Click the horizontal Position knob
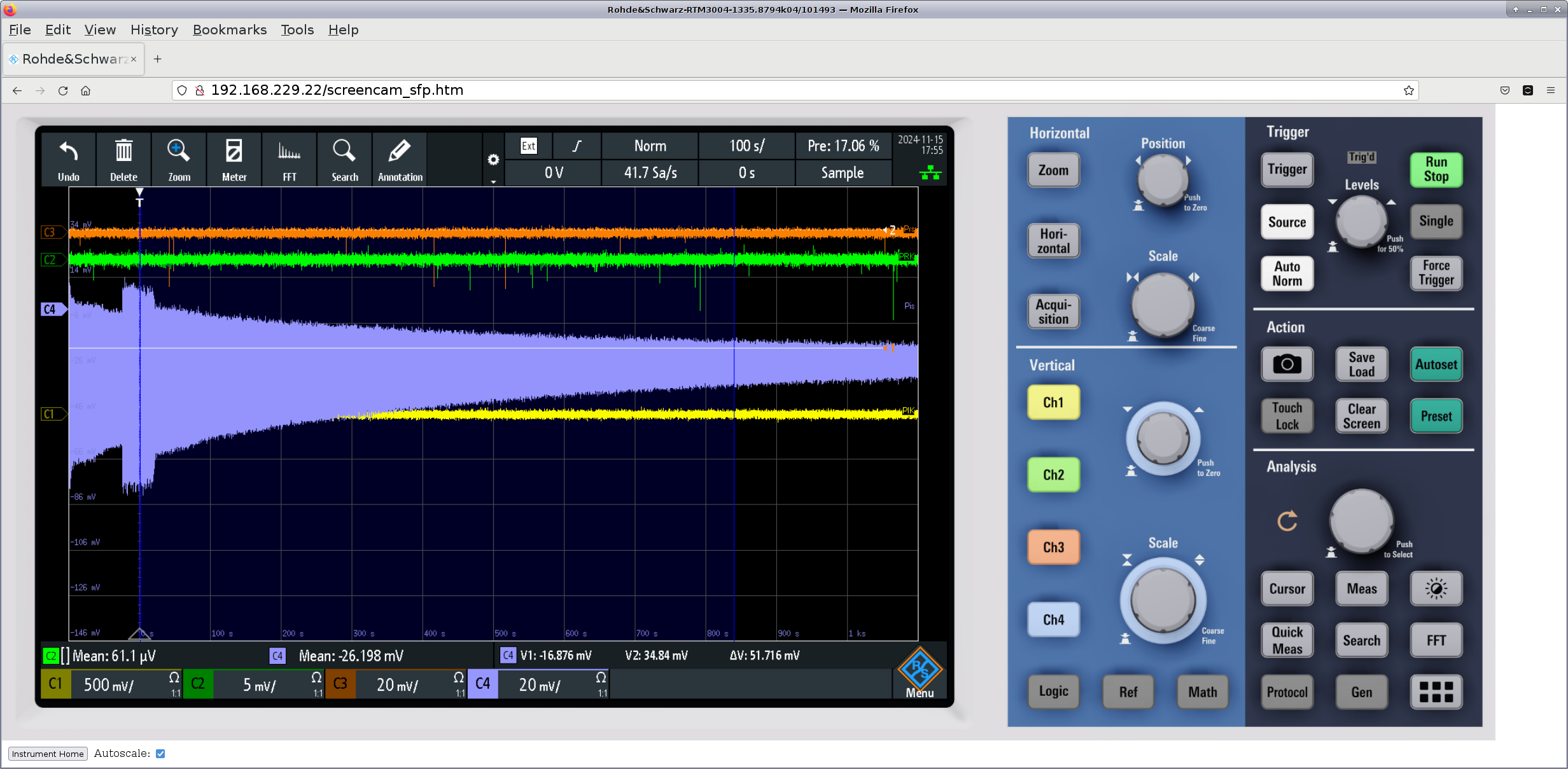The width and height of the screenshot is (1568, 769). click(1162, 178)
